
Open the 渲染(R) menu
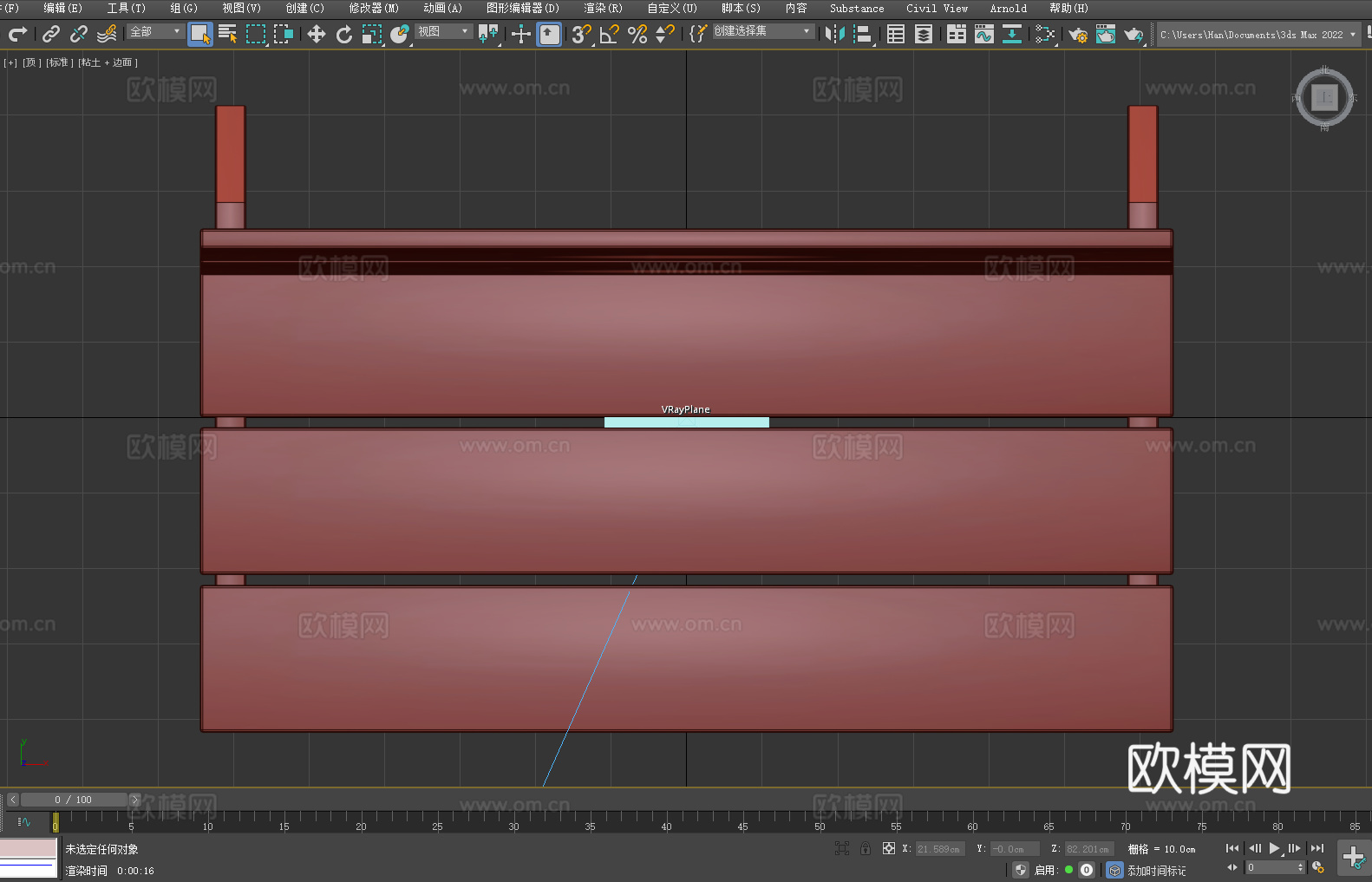tap(604, 8)
